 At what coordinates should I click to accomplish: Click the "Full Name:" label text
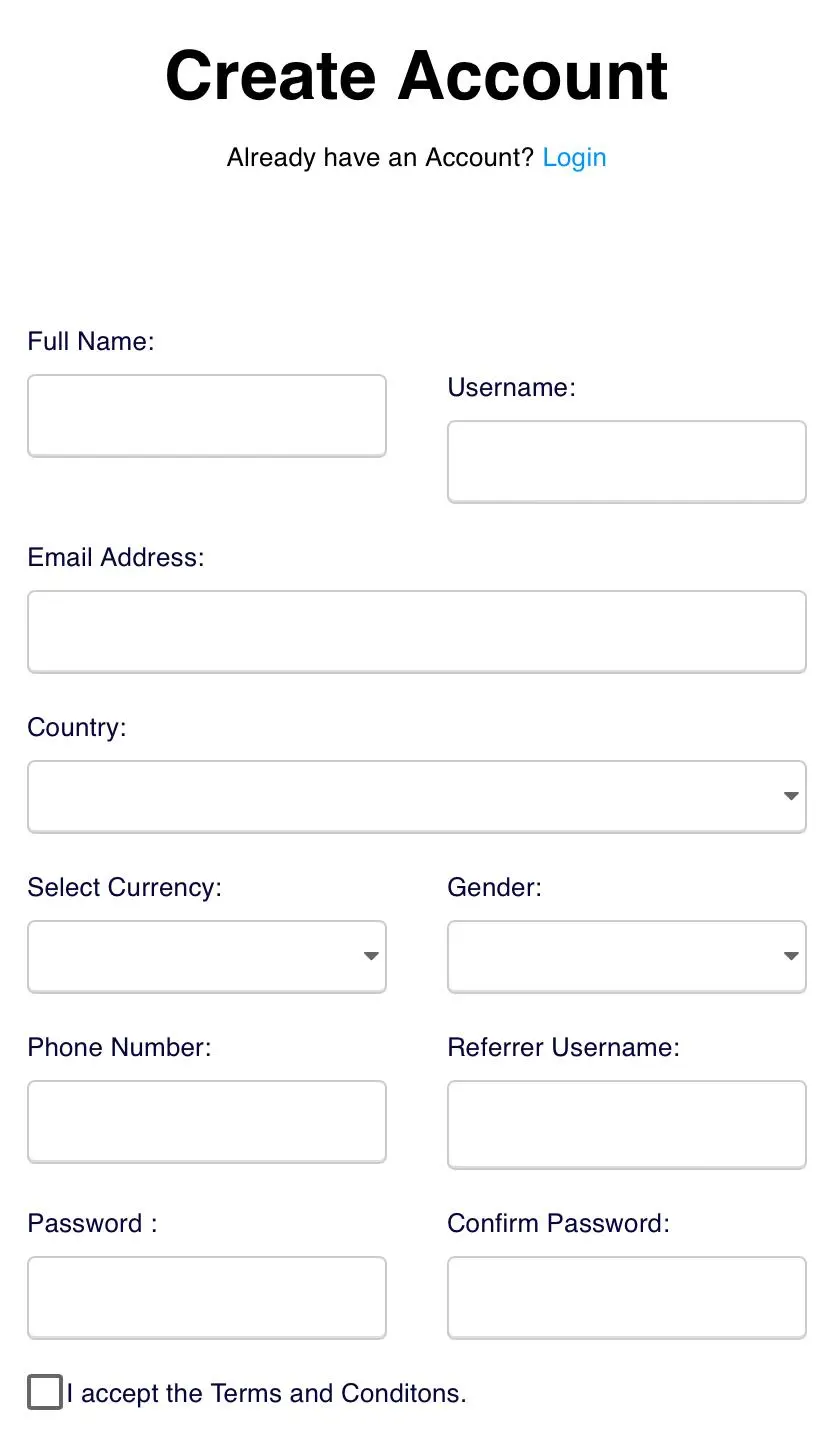[x=91, y=342]
